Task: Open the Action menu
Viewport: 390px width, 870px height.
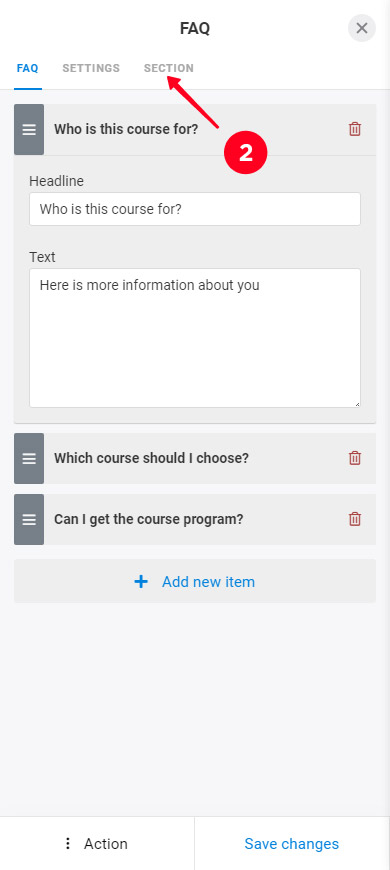Action: tap(97, 843)
